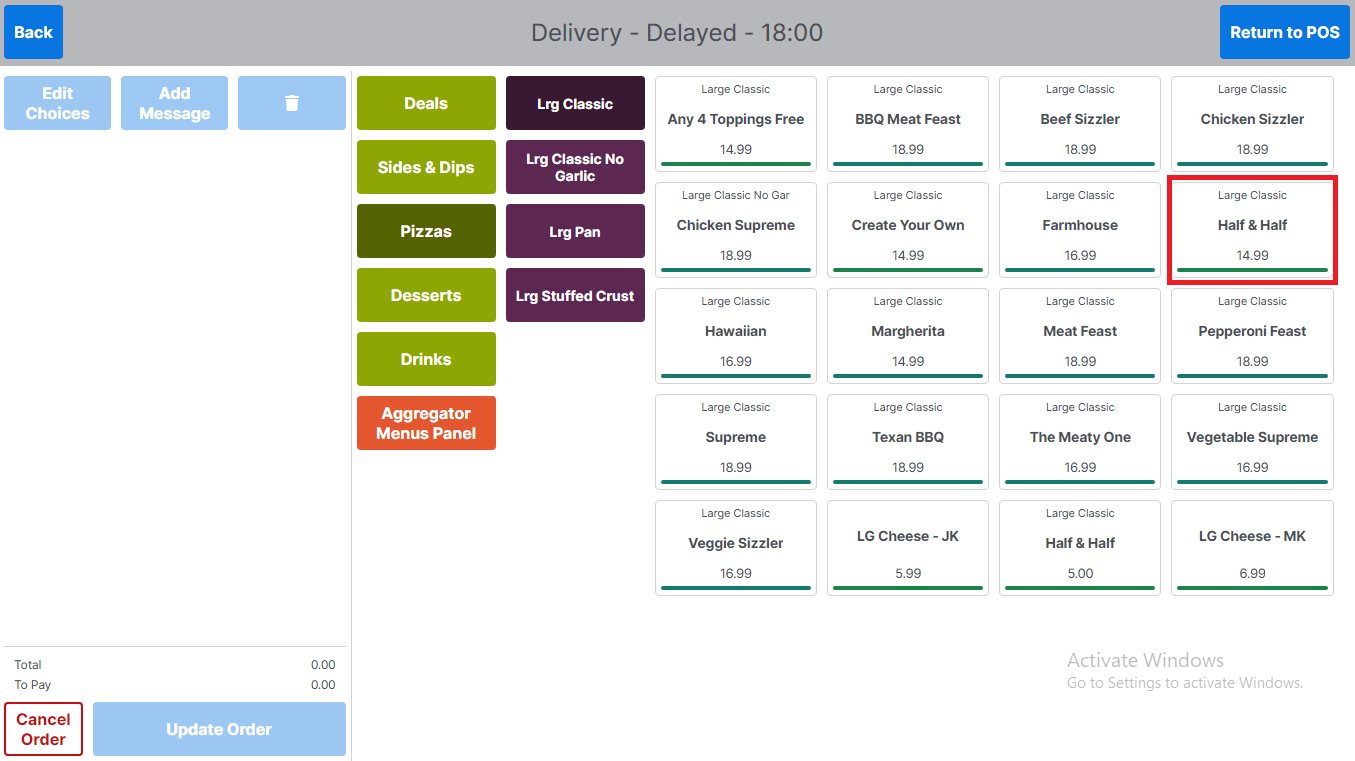Click Return to POS button
The image size is (1355, 761).
pyautogui.click(x=1284, y=32)
